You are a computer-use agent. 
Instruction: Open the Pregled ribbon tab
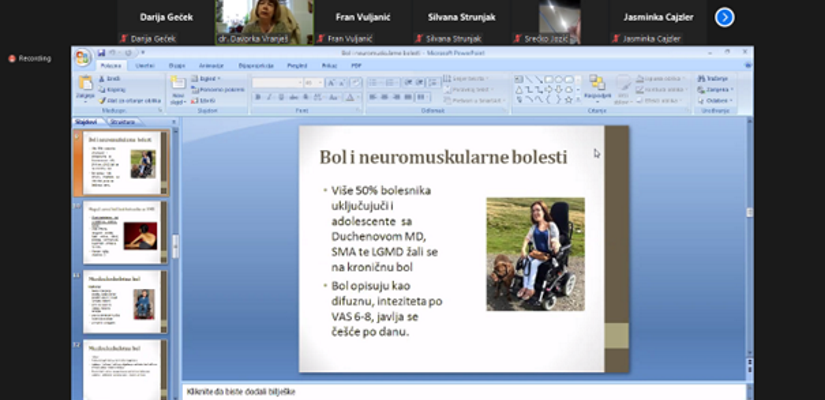pyautogui.click(x=297, y=66)
